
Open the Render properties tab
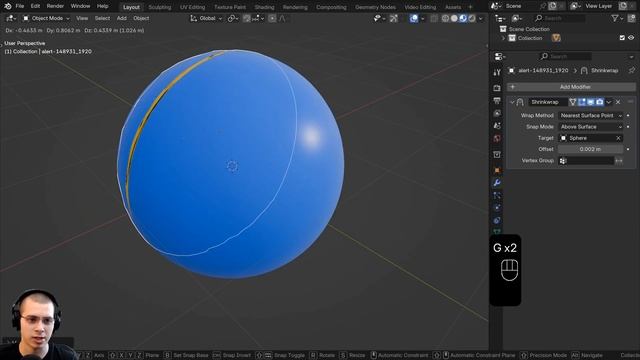pos(497,88)
